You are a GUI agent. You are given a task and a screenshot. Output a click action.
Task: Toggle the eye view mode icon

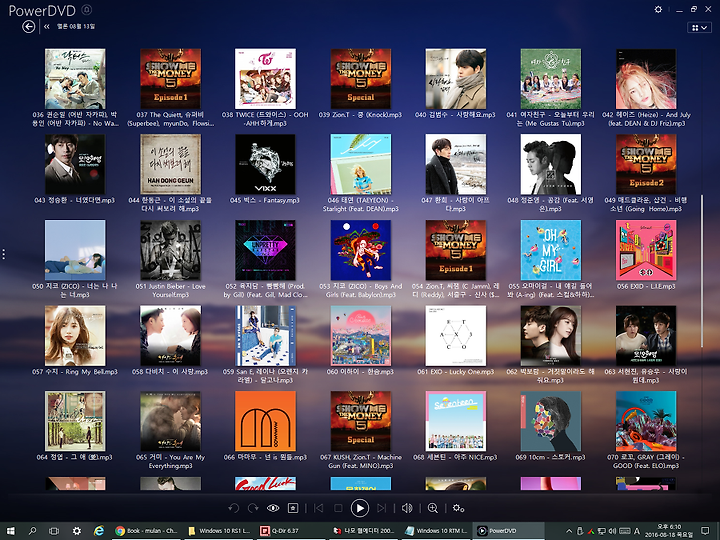coord(273,508)
